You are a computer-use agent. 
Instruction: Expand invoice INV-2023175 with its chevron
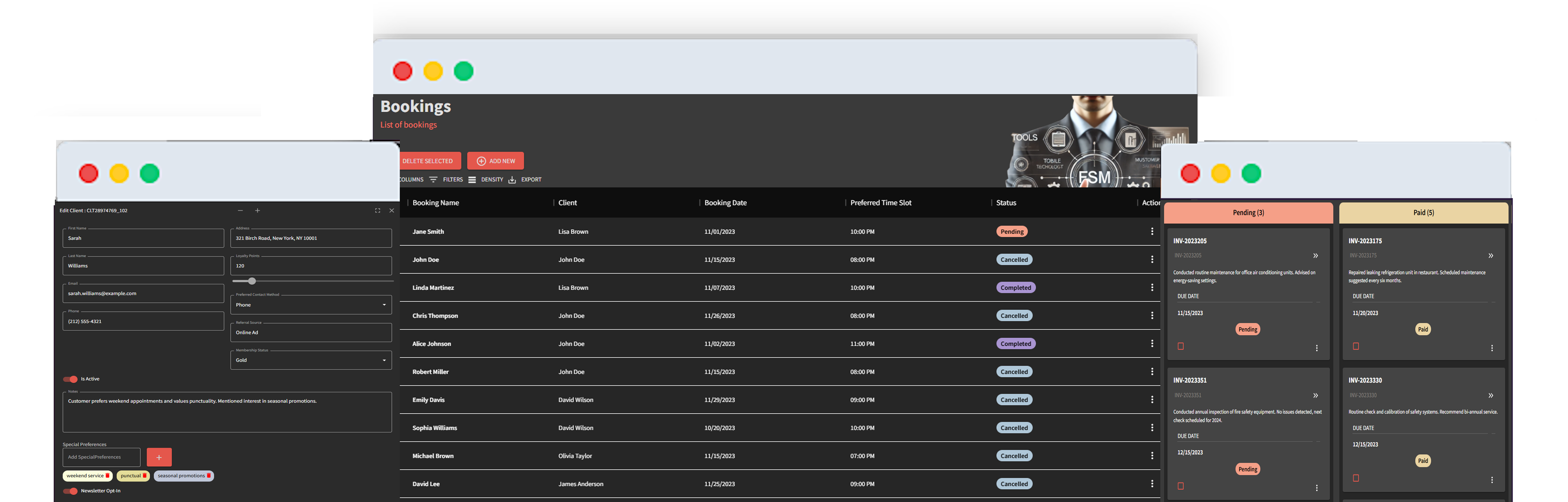(1490, 256)
